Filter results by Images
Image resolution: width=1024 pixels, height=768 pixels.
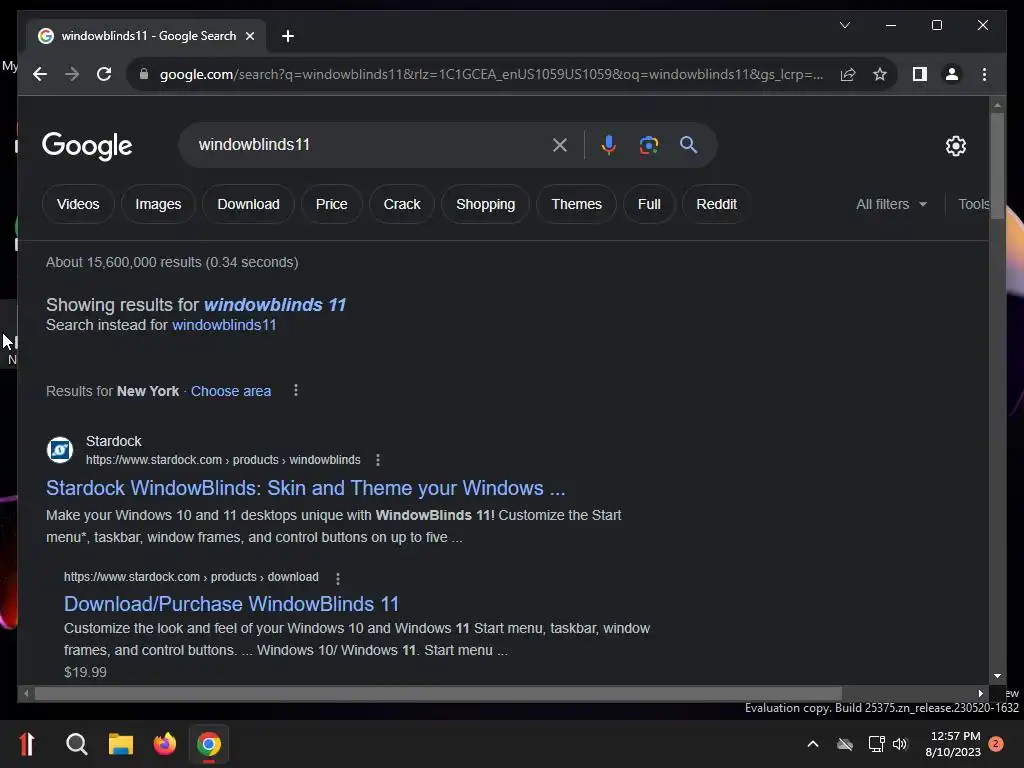158,204
